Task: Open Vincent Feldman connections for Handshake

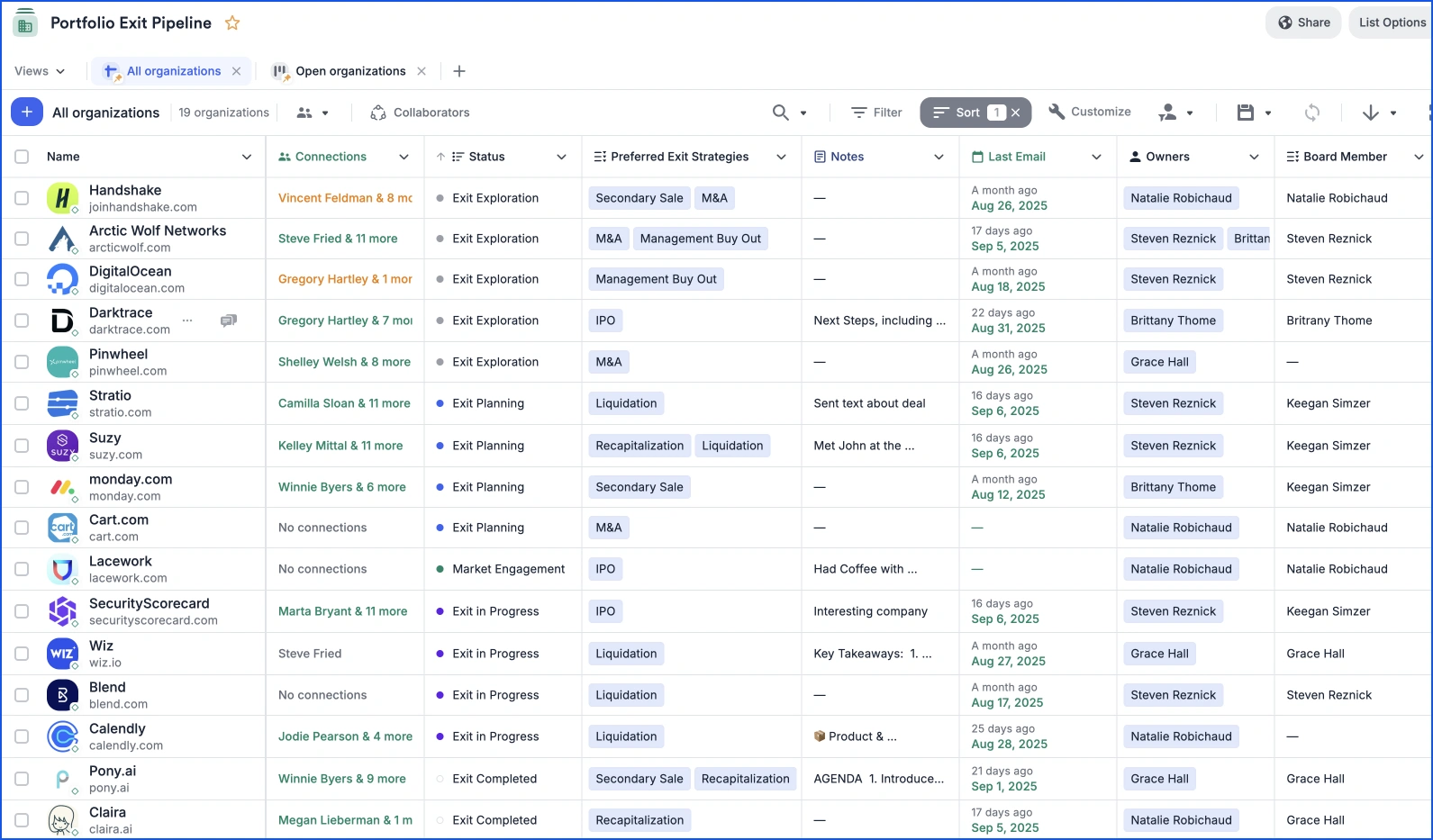Action: (345, 198)
